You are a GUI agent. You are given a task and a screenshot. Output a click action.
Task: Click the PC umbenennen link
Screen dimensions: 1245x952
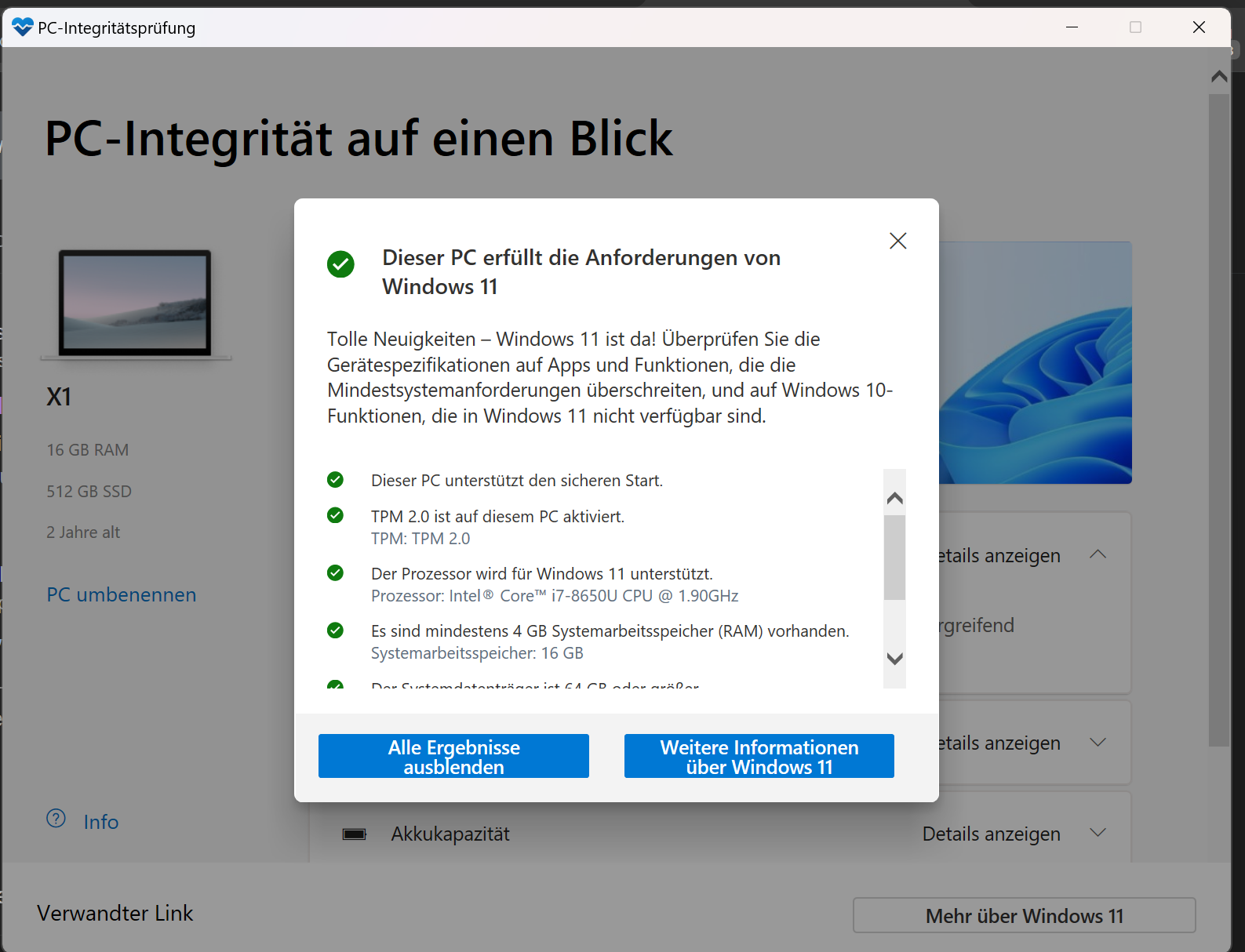pyautogui.click(x=122, y=594)
